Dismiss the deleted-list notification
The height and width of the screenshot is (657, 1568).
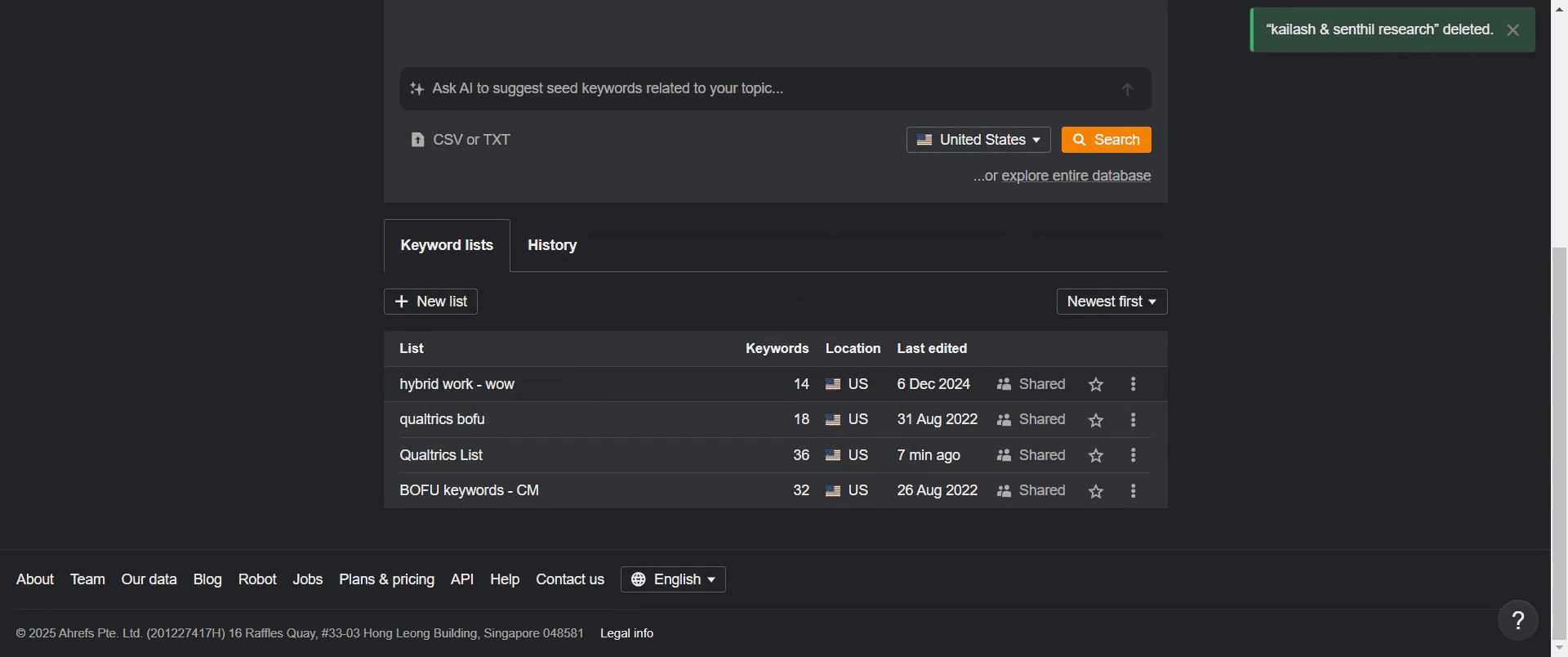1512,30
